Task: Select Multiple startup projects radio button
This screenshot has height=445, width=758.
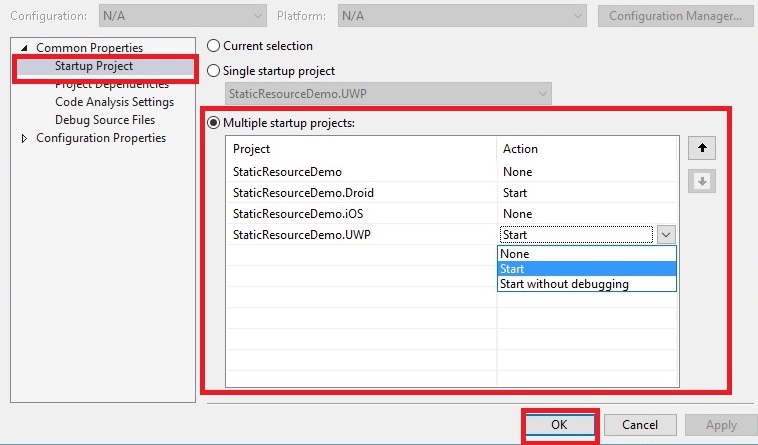Action: tap(213, 123)
